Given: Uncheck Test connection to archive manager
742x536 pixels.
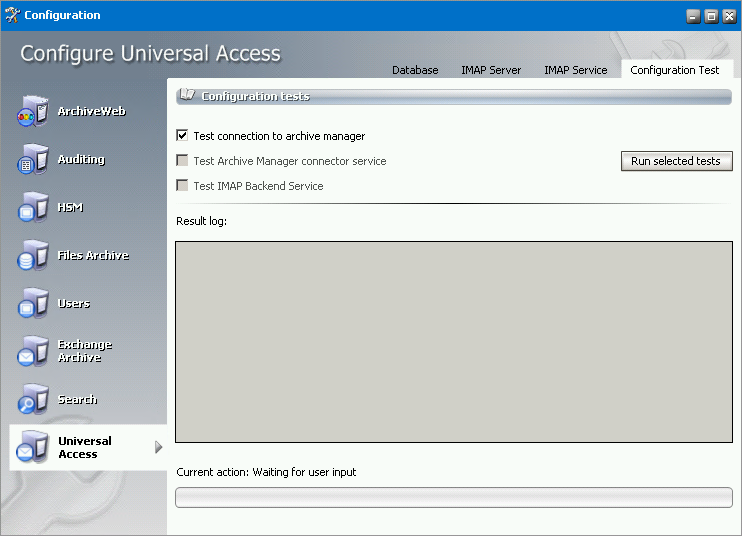Looking at the screenshot, I should click(182, 136).
